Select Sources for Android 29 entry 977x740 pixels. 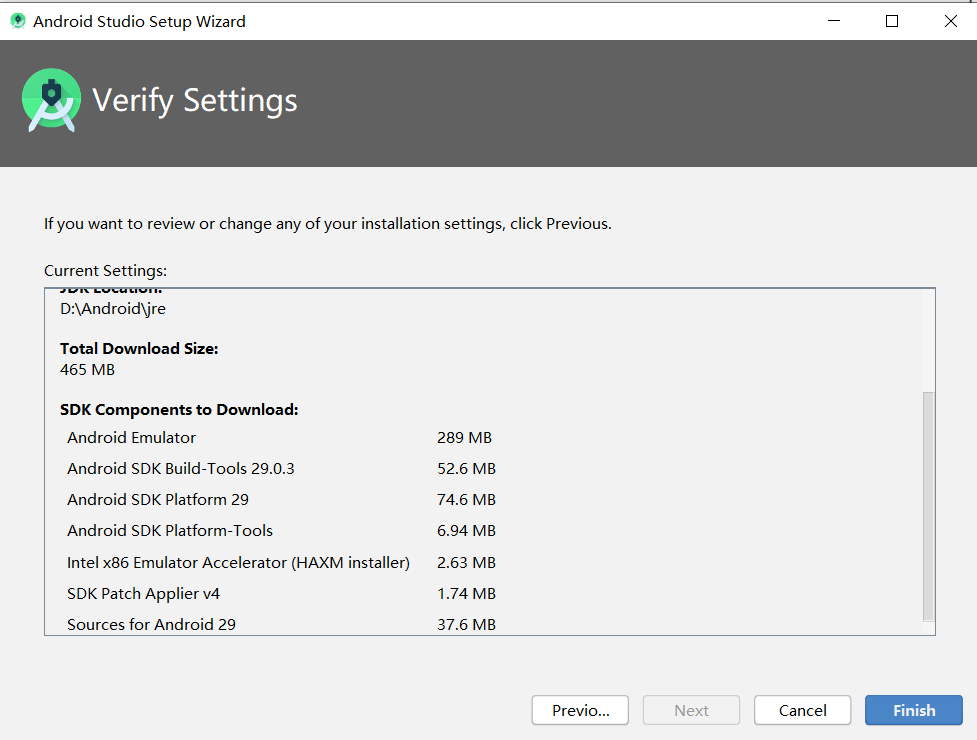point(282,624)
